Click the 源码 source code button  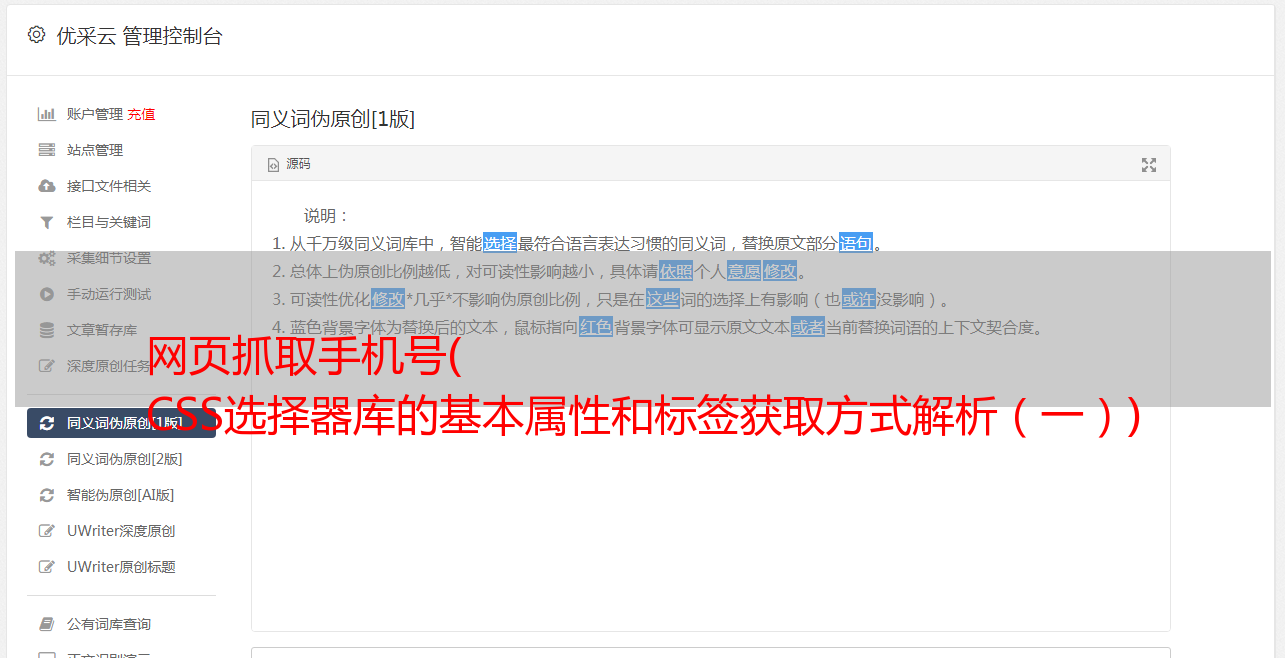[x=289, y=164]
